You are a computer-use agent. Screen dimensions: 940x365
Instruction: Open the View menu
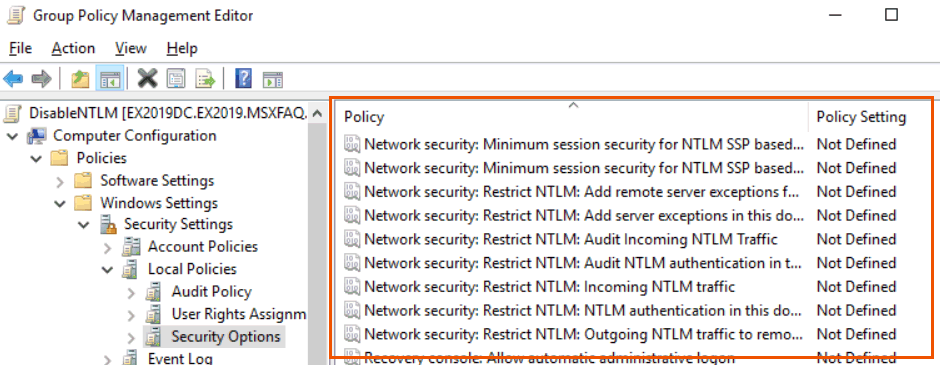coord(131,49)
